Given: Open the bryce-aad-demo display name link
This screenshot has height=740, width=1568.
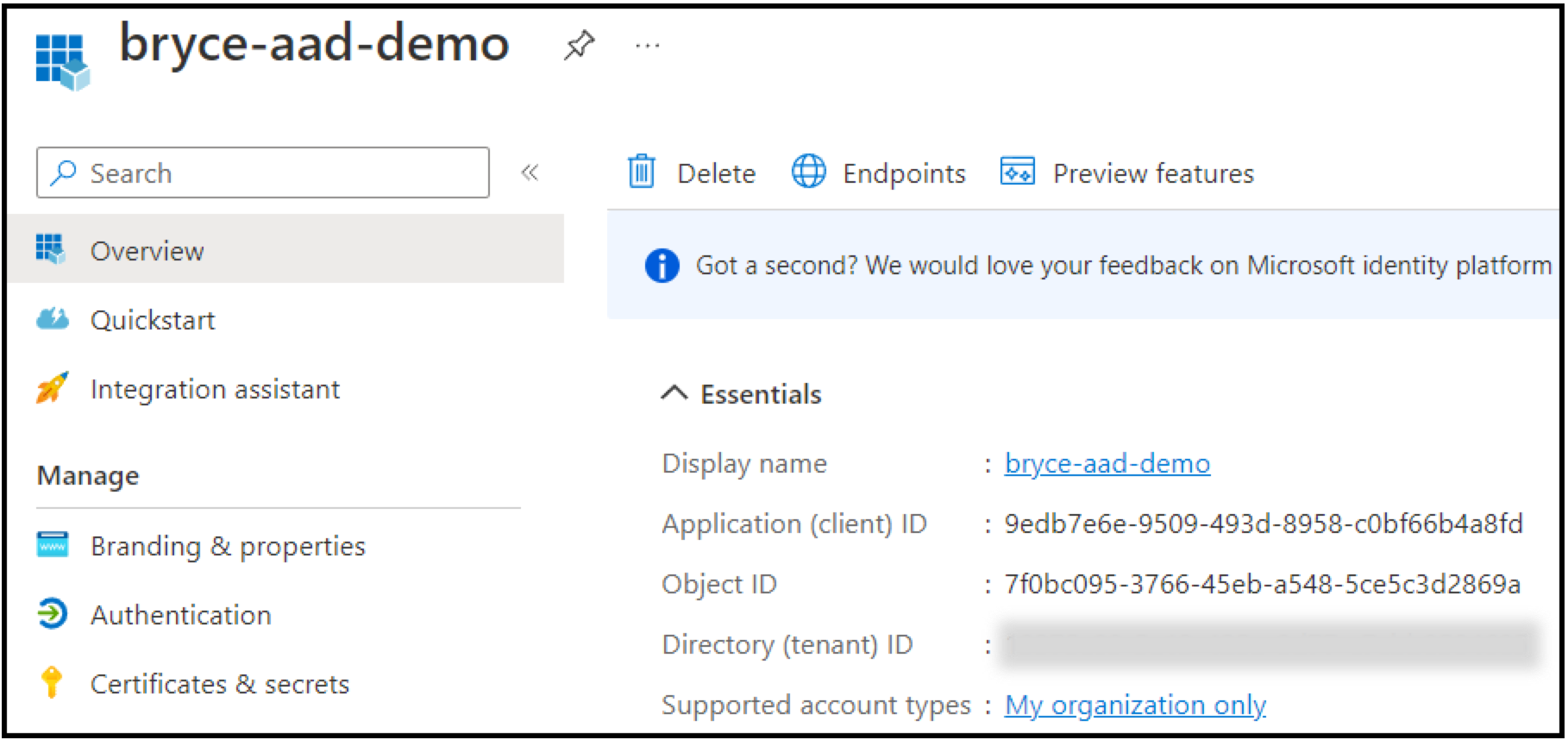Looking at the screenshot, I should click(1107, 463).
